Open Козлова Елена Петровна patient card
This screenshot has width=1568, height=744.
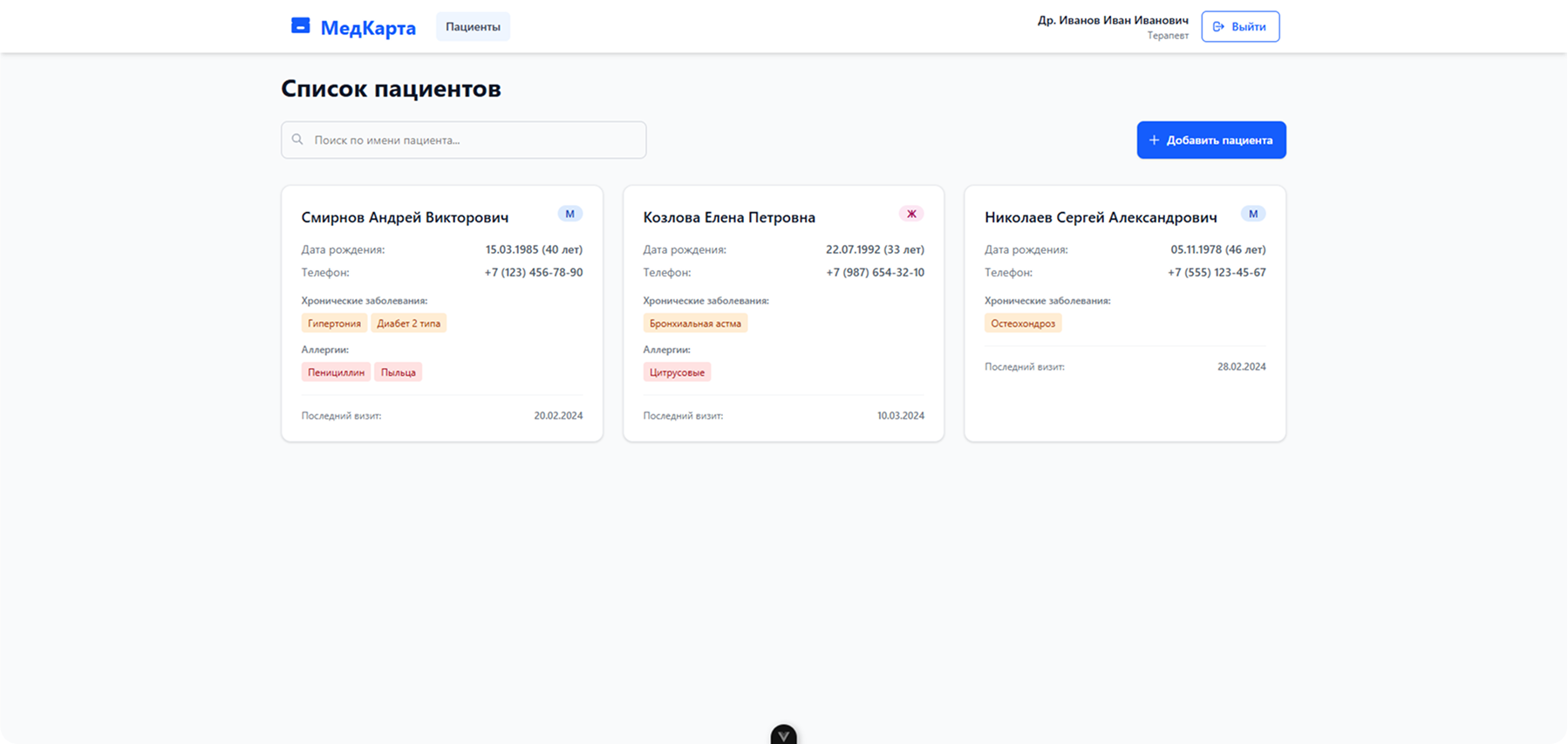tap(729, 217)
